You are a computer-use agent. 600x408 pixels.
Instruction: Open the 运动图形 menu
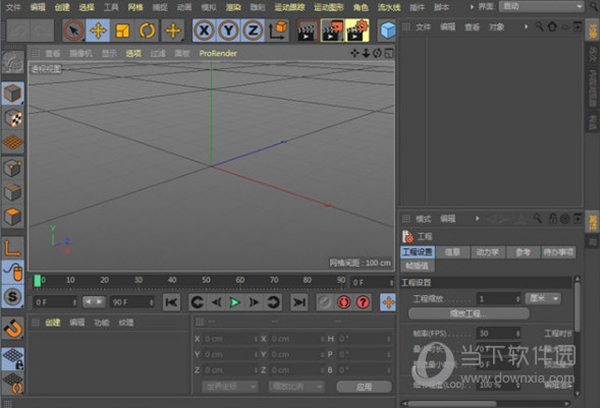[329, 7]
